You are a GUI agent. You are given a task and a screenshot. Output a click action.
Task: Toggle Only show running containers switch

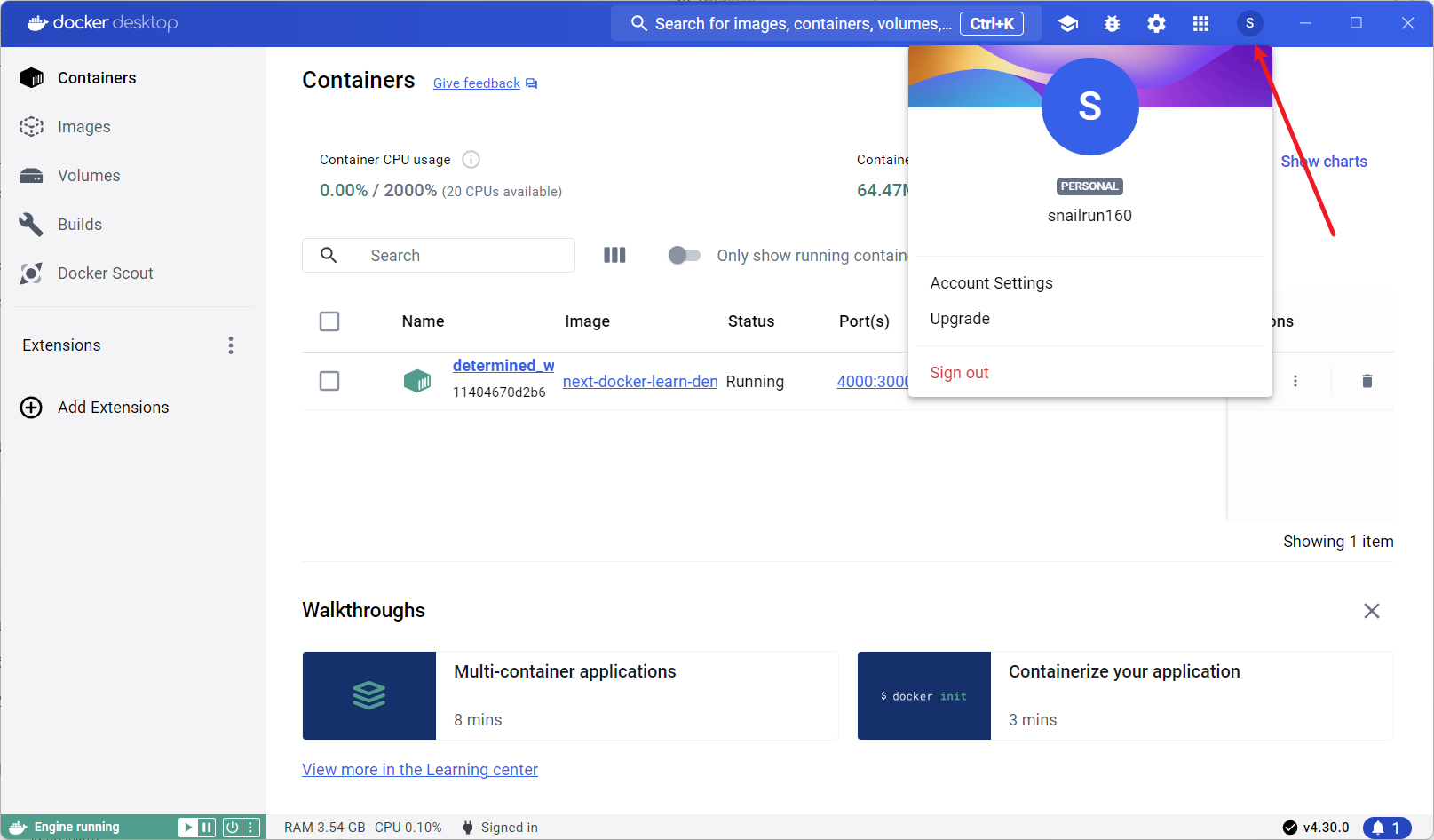(x=684, y=256)
